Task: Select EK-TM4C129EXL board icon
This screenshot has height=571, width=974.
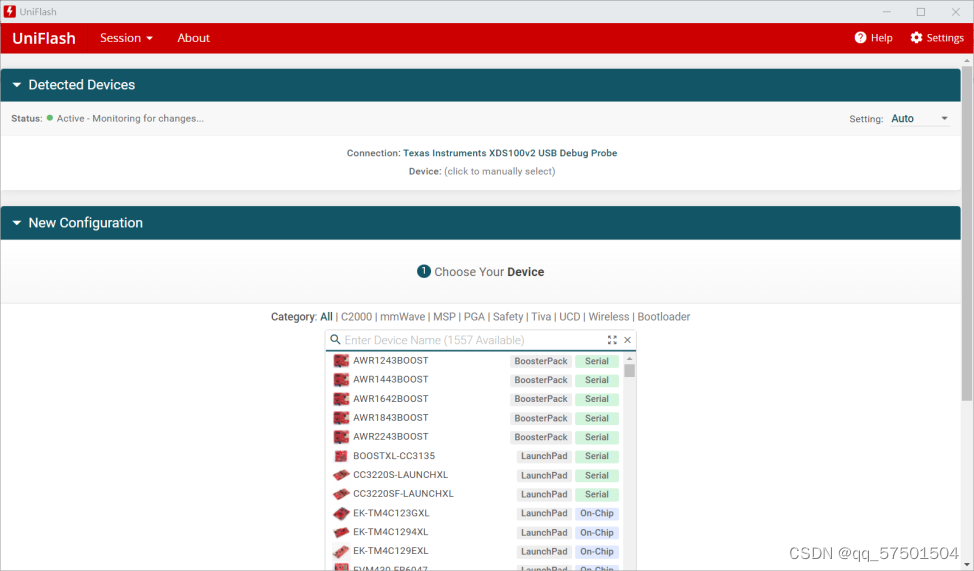Action: coord(341,551)
